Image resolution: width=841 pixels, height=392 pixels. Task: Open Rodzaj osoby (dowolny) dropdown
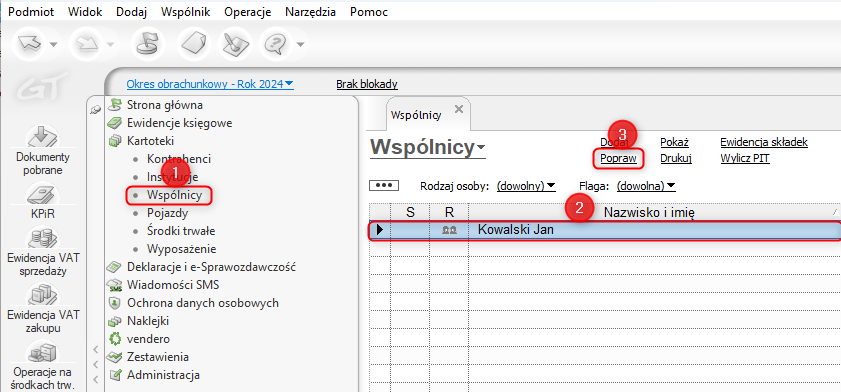click(526, 186)
